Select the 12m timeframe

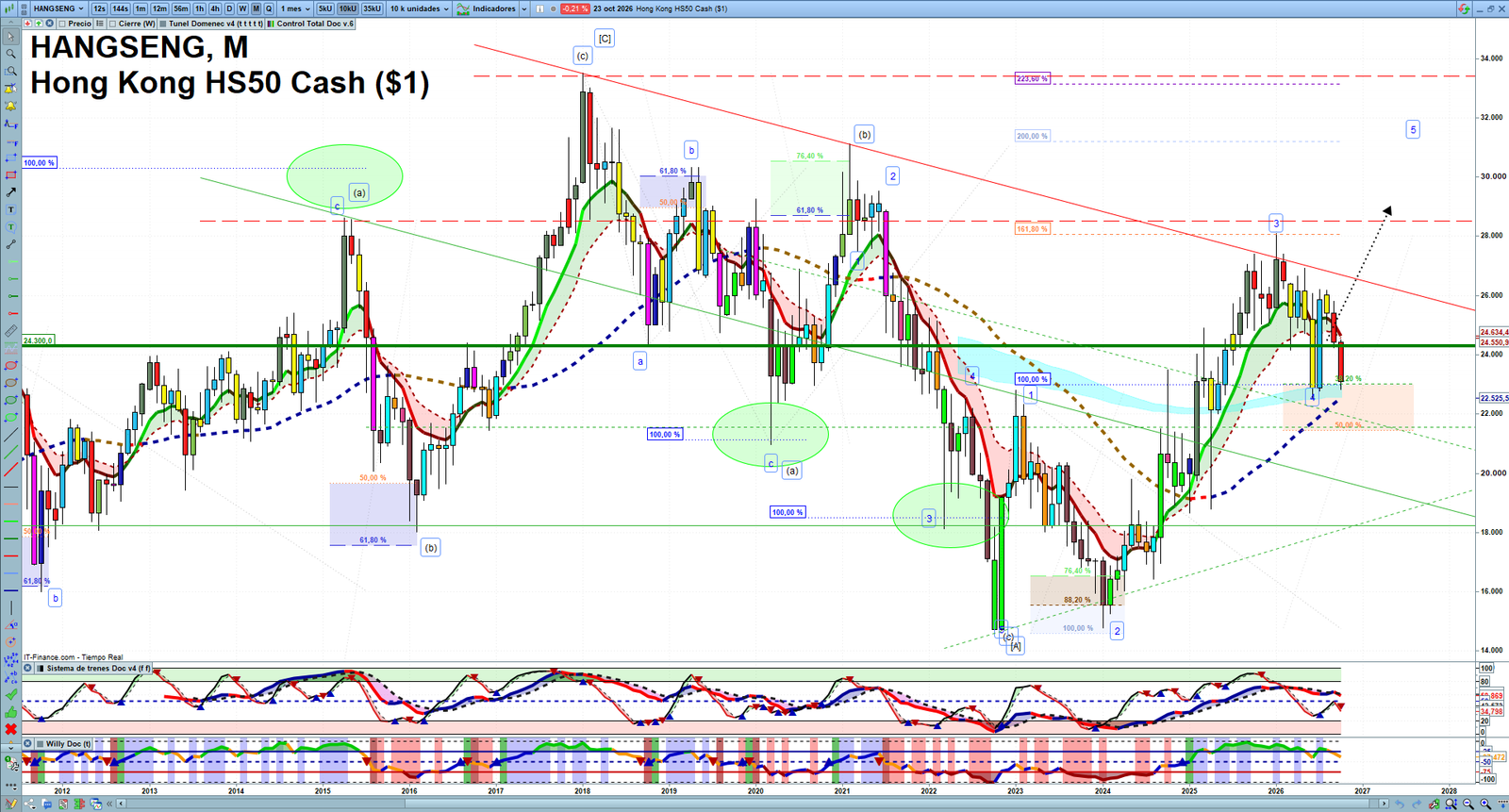pos(159,8)
